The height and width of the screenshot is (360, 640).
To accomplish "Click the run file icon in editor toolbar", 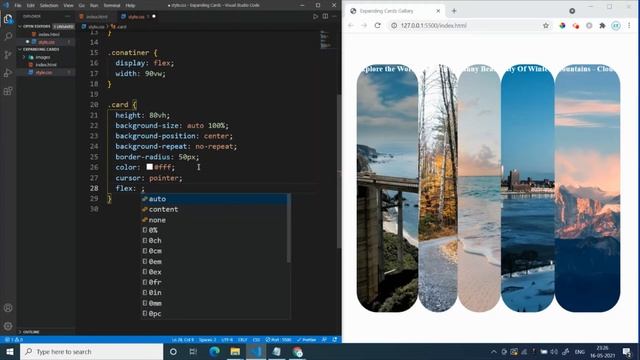I will point(316,16).
